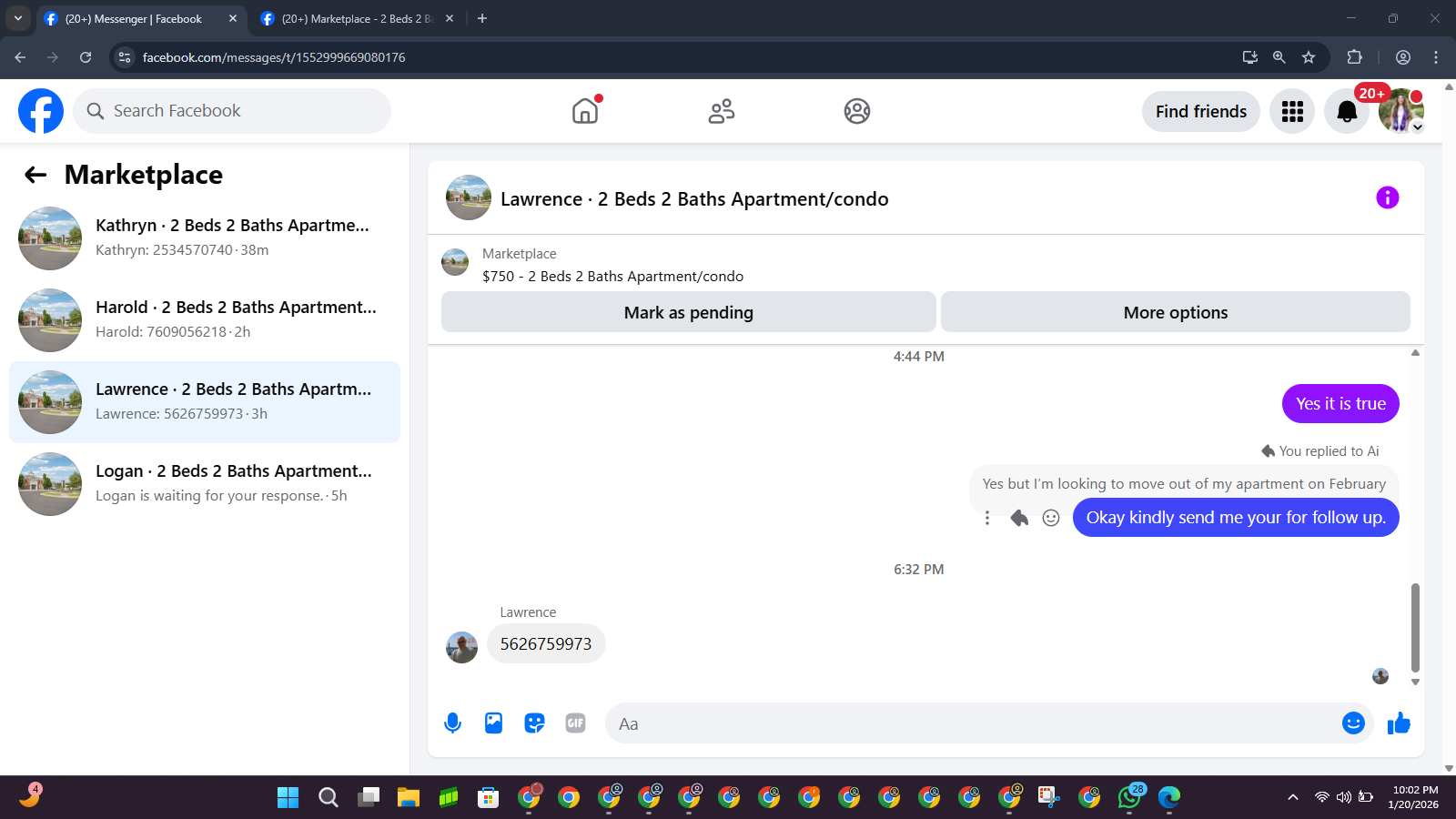Select Lawrence's conversation in the list
The height and width of the screenshot is (819, 1456).
205,402
